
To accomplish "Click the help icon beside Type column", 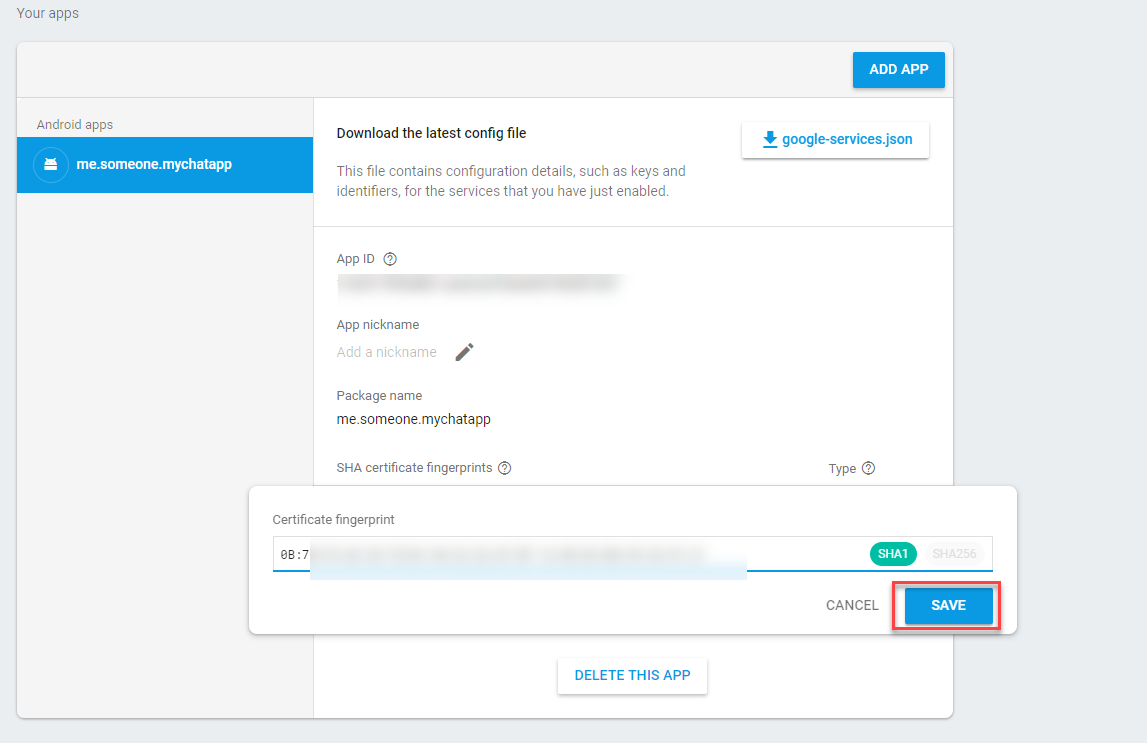I will pos(868,468).
